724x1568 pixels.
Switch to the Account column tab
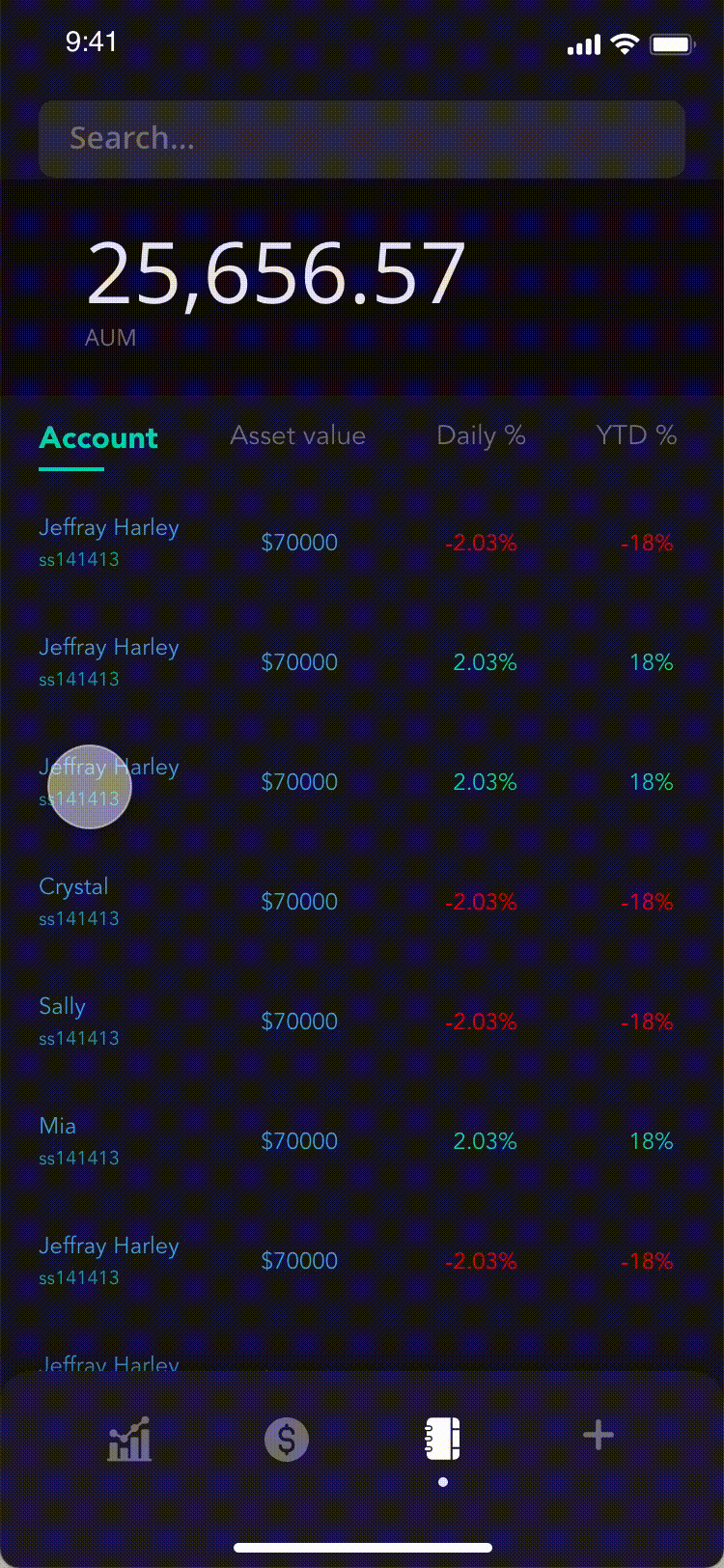(98, 438)
